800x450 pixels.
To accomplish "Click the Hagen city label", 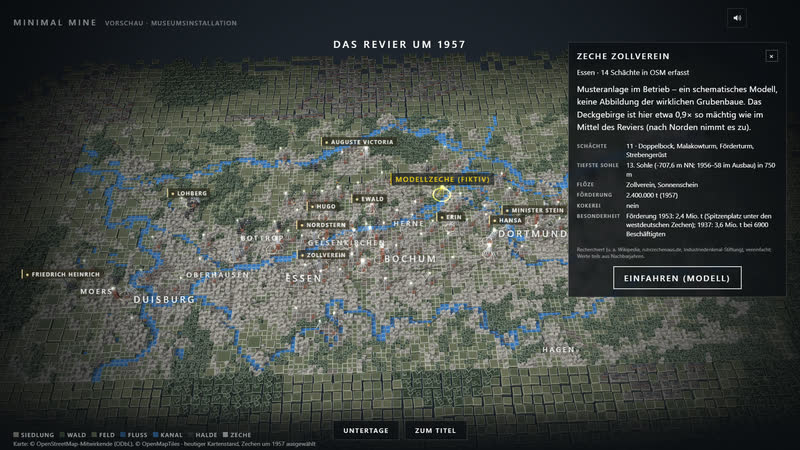I will pos(558,349).
